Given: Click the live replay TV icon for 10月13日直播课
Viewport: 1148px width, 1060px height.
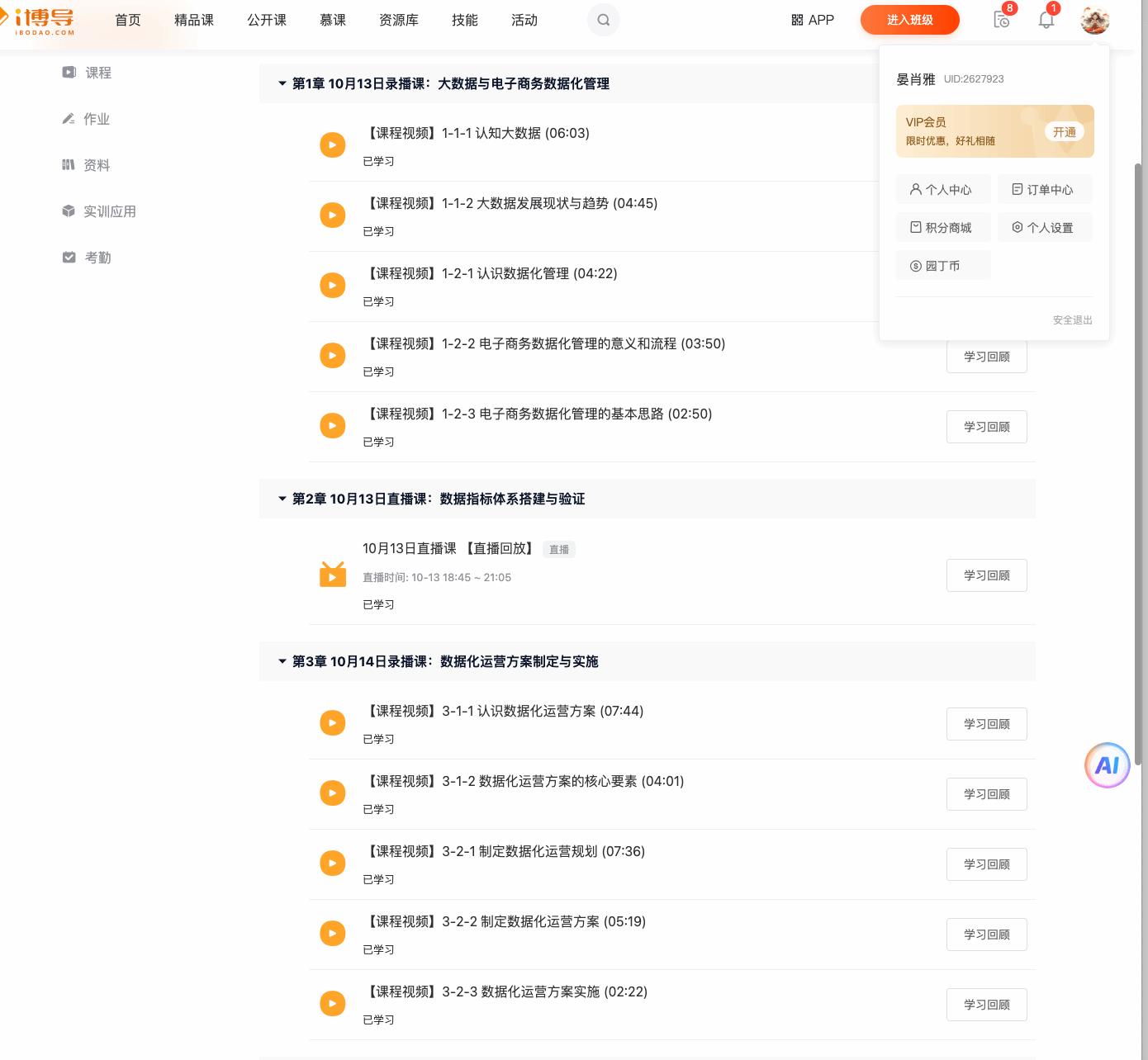Looking at the screenshot, I should (x=332, y=575).
